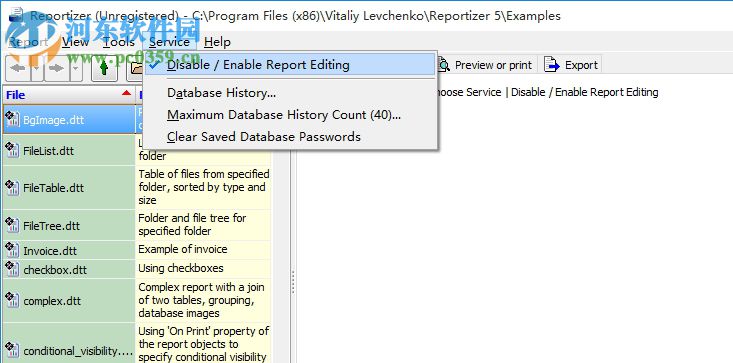Open the View menu

coord(75,42)
